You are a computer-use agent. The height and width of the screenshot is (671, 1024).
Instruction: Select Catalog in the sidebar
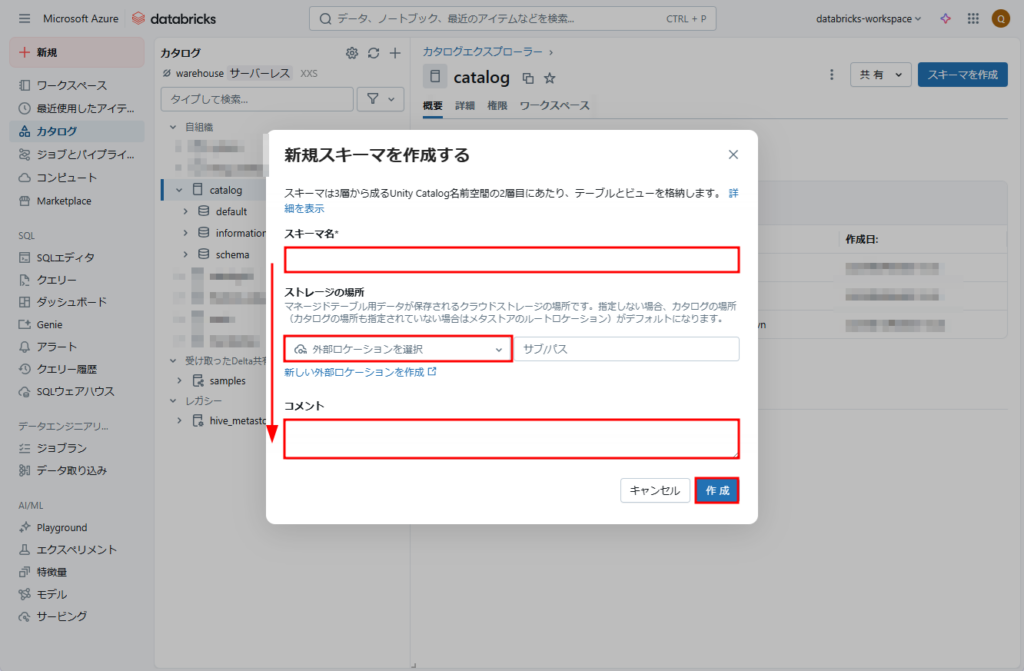tap(77, 131)
